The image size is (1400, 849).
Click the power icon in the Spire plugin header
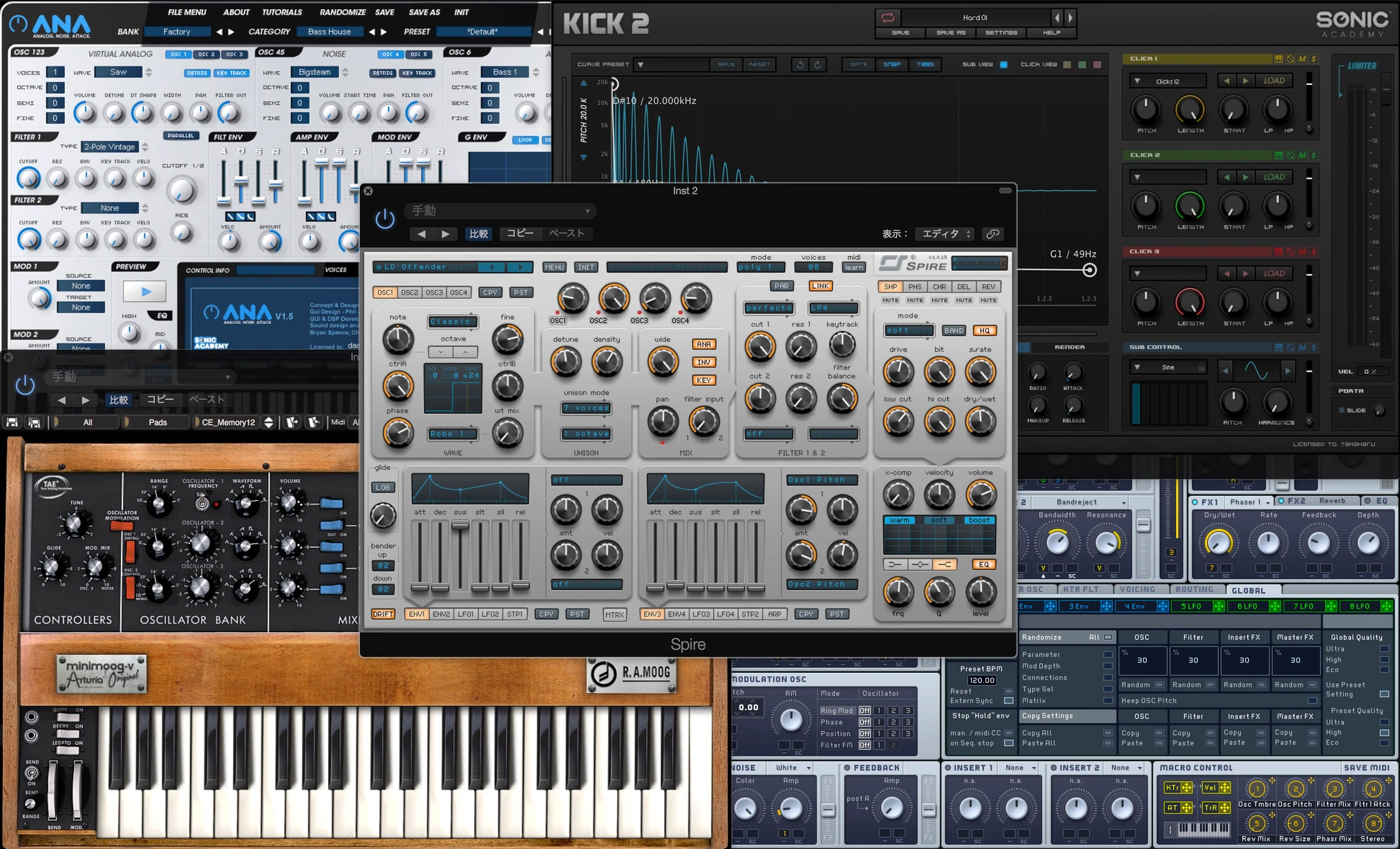point(385,219)
